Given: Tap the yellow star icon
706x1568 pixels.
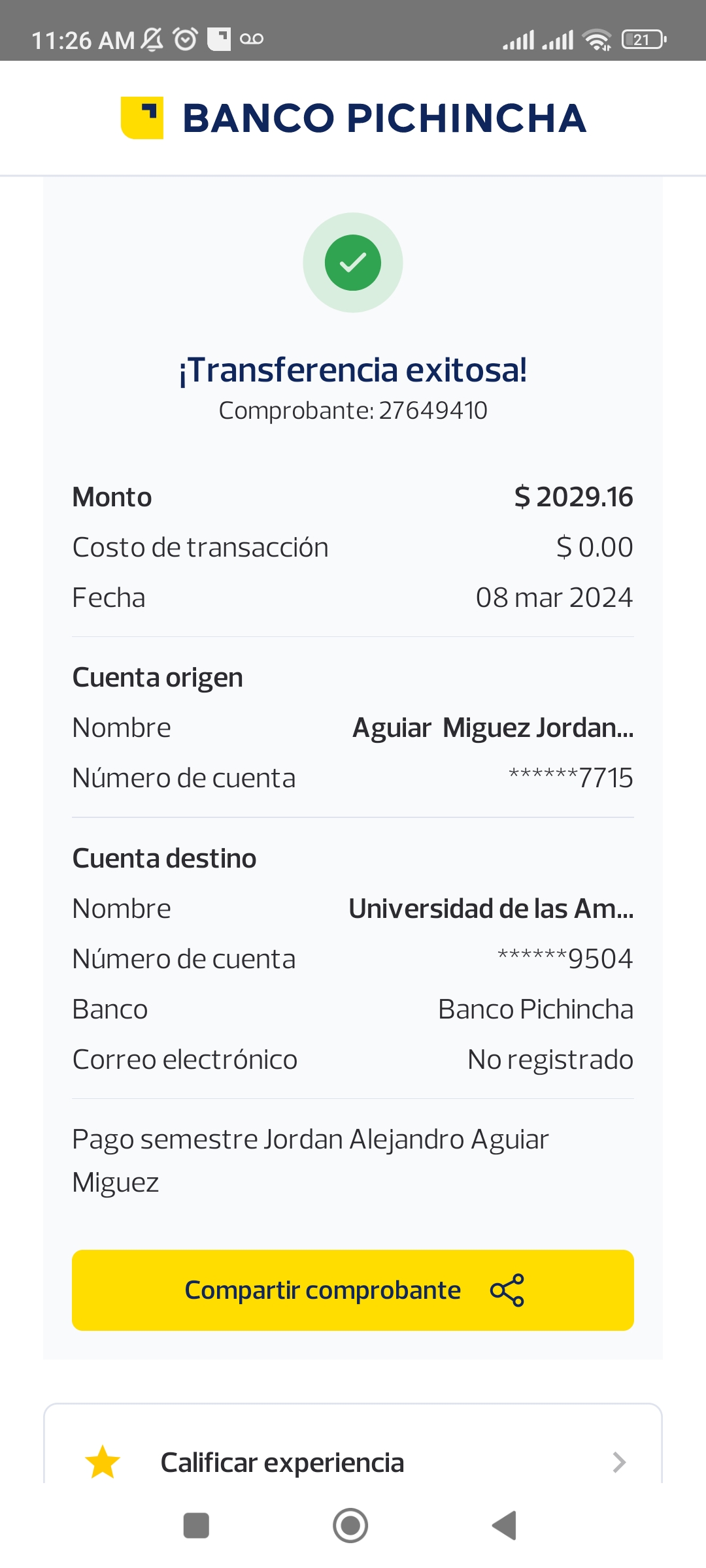Looking at the screenshot, I should click(x=103, y=1462).
